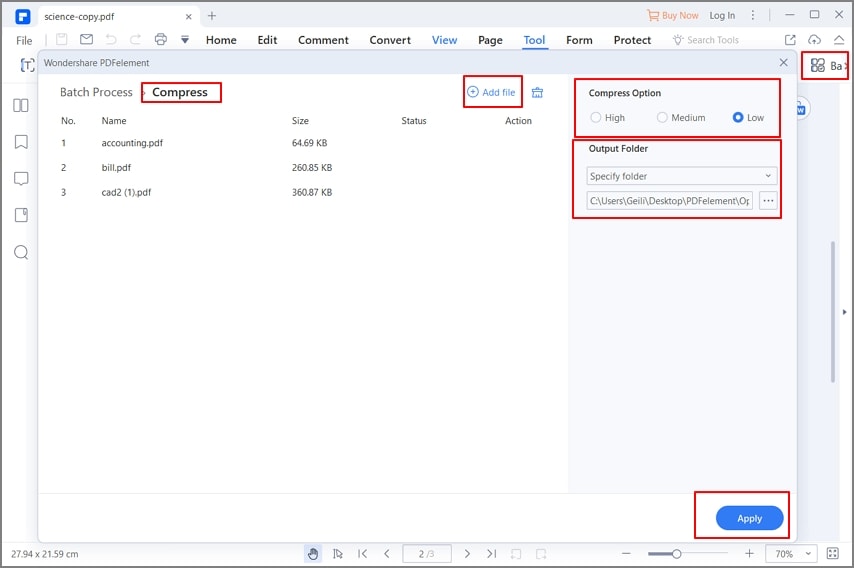Screen dimensions: 854x568
Task: Select the hand tool in the status bar
Action: coord(313,554)
